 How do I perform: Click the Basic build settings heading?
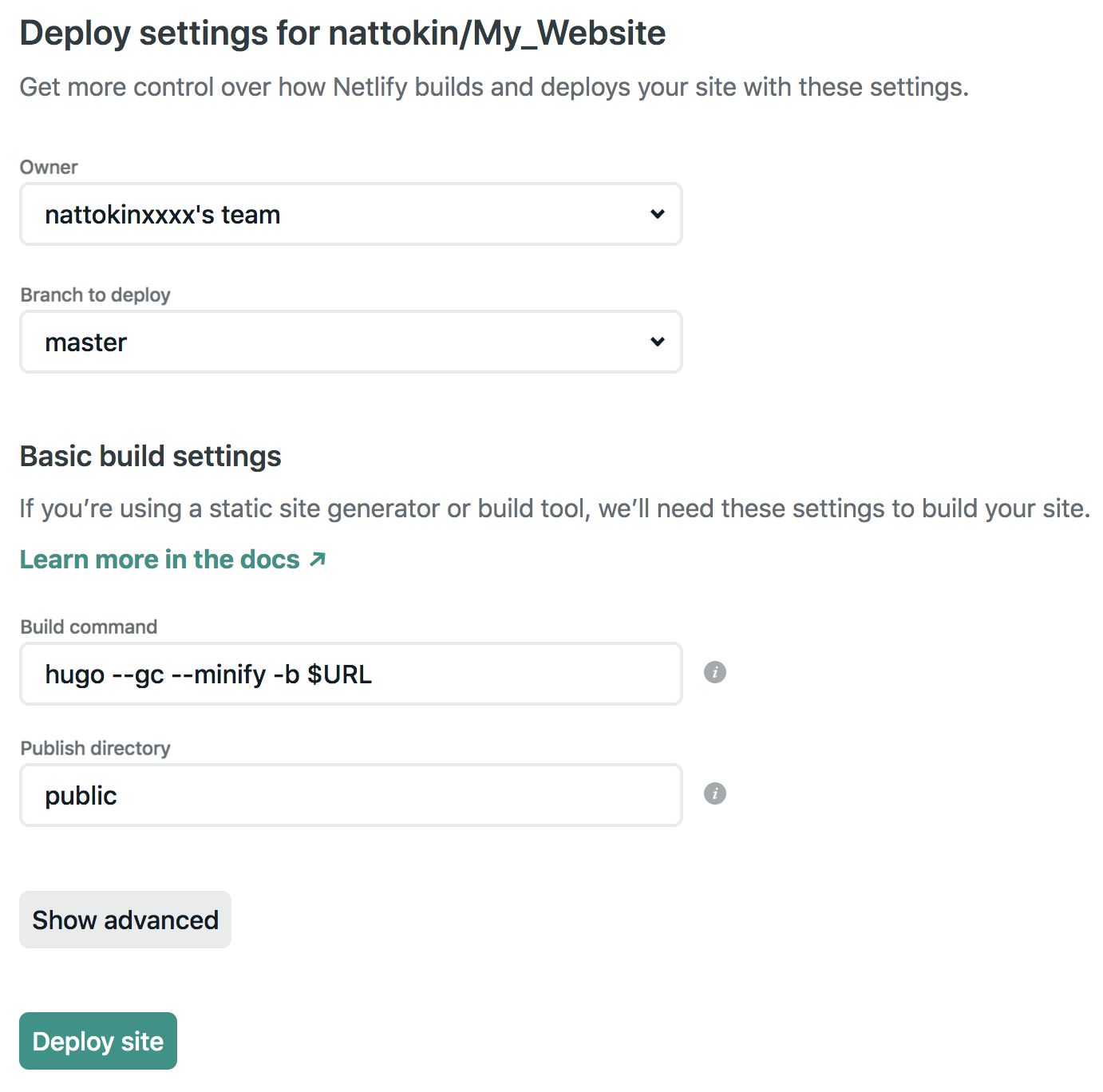pos(150,457)
